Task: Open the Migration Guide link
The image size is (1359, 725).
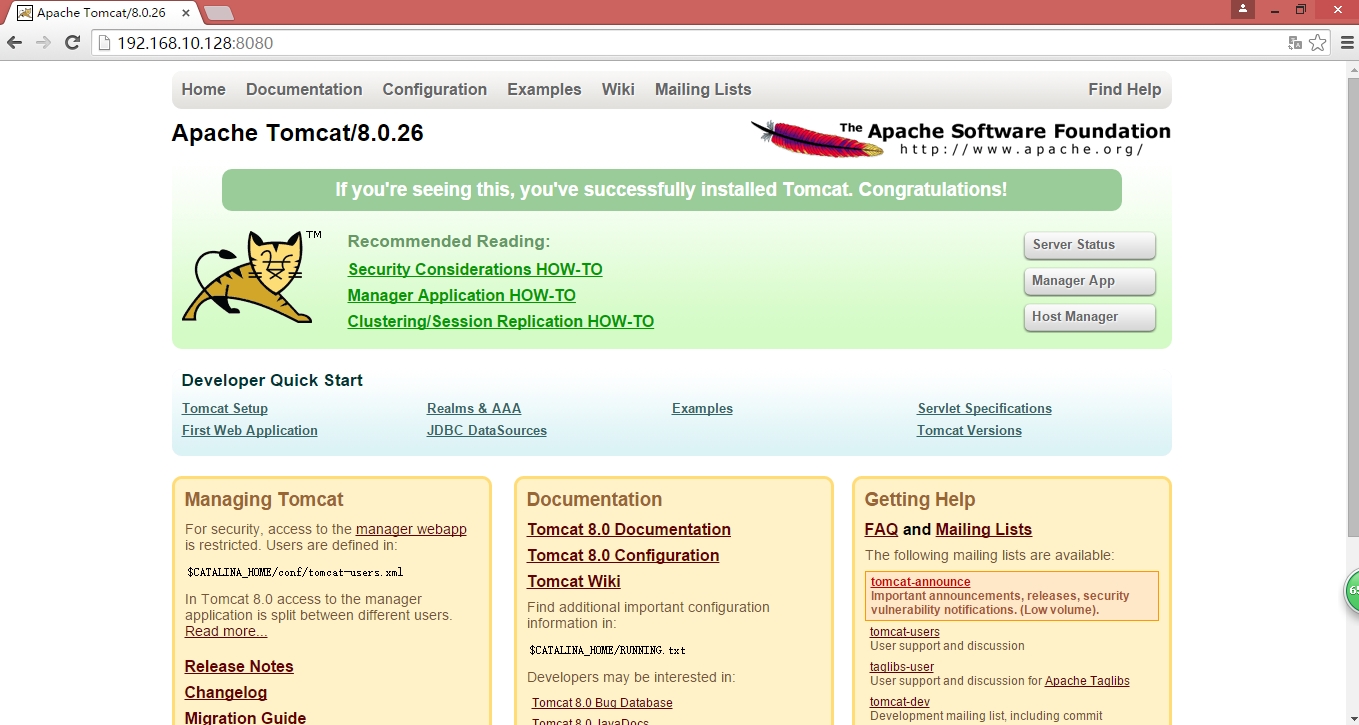Action: pyautogui.click(x=246, y=717)
